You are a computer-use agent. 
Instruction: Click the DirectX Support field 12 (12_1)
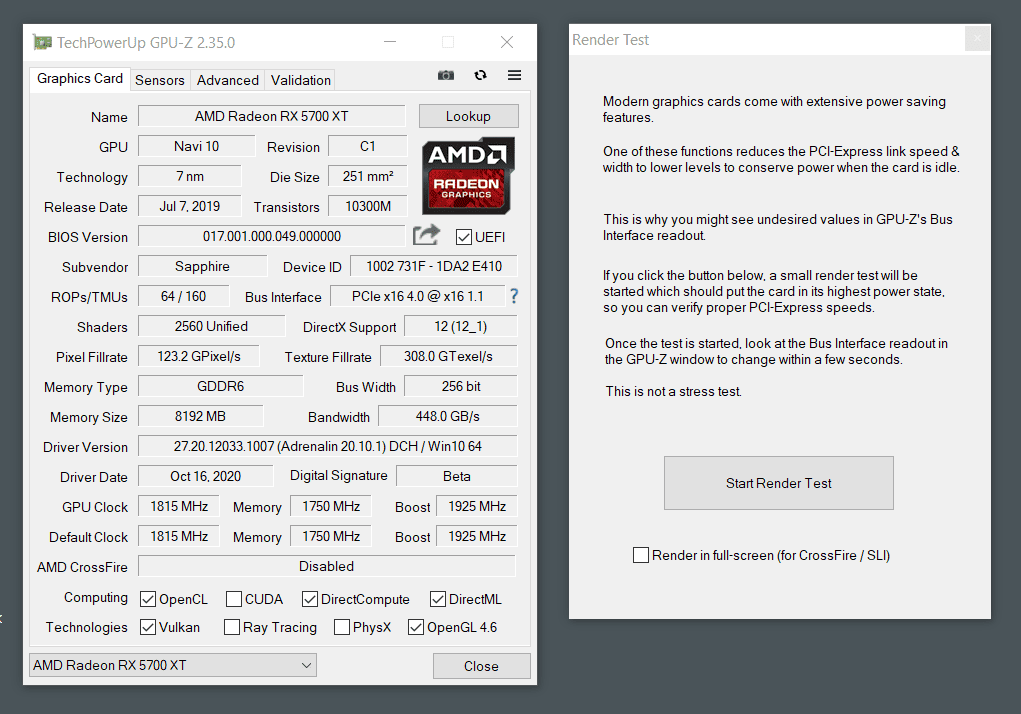click(x=460, y=325)
